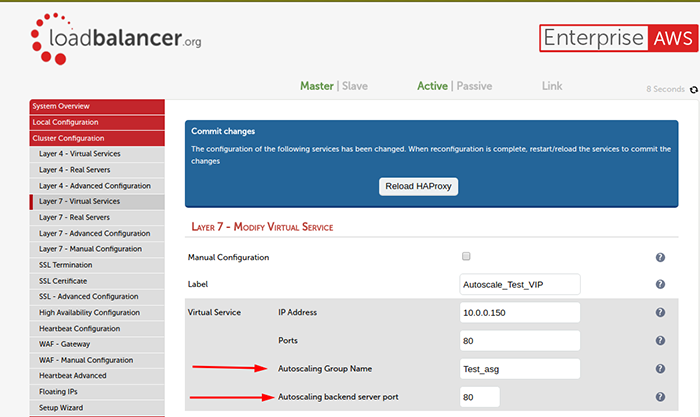
Task: Click help icon for Autoscaling backend server port
Action: 660,397
